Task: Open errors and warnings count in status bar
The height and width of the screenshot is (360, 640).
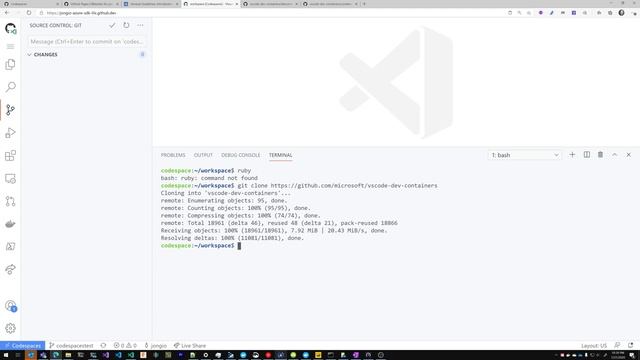Action: [125, 346]
